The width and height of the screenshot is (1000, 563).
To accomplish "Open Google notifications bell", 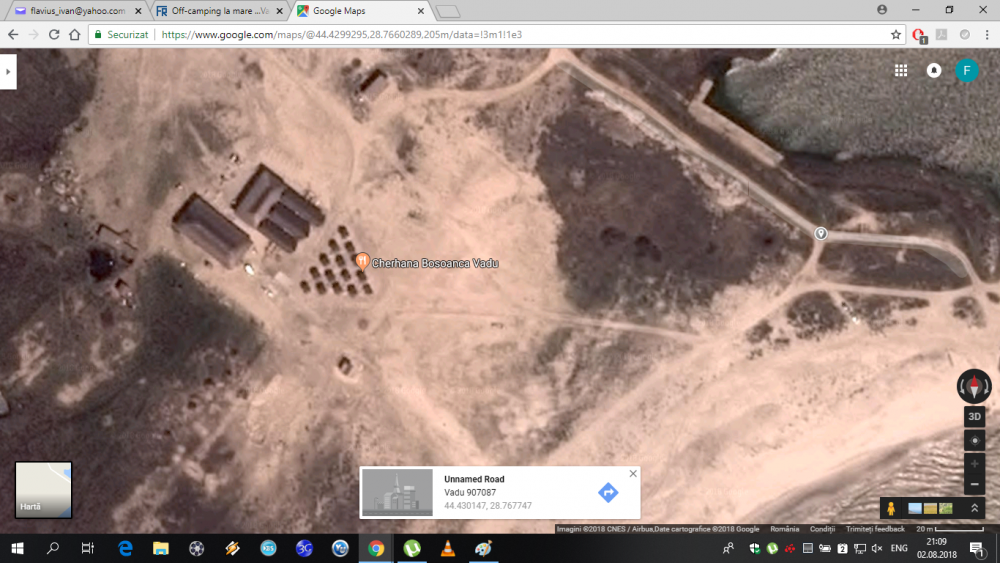I will tap(934, 71).
